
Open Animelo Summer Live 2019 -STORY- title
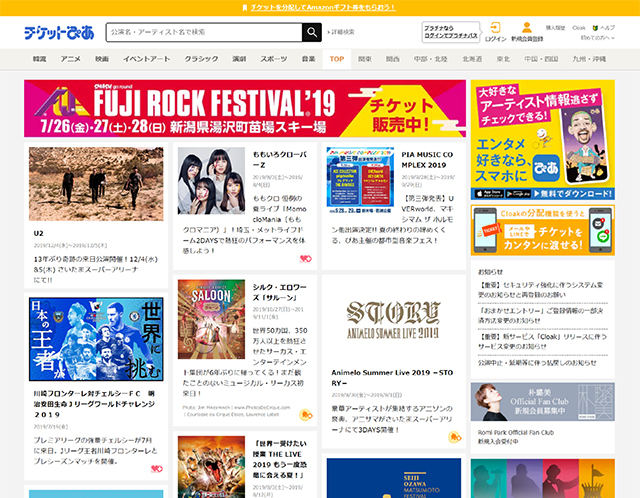click(392, 378)
